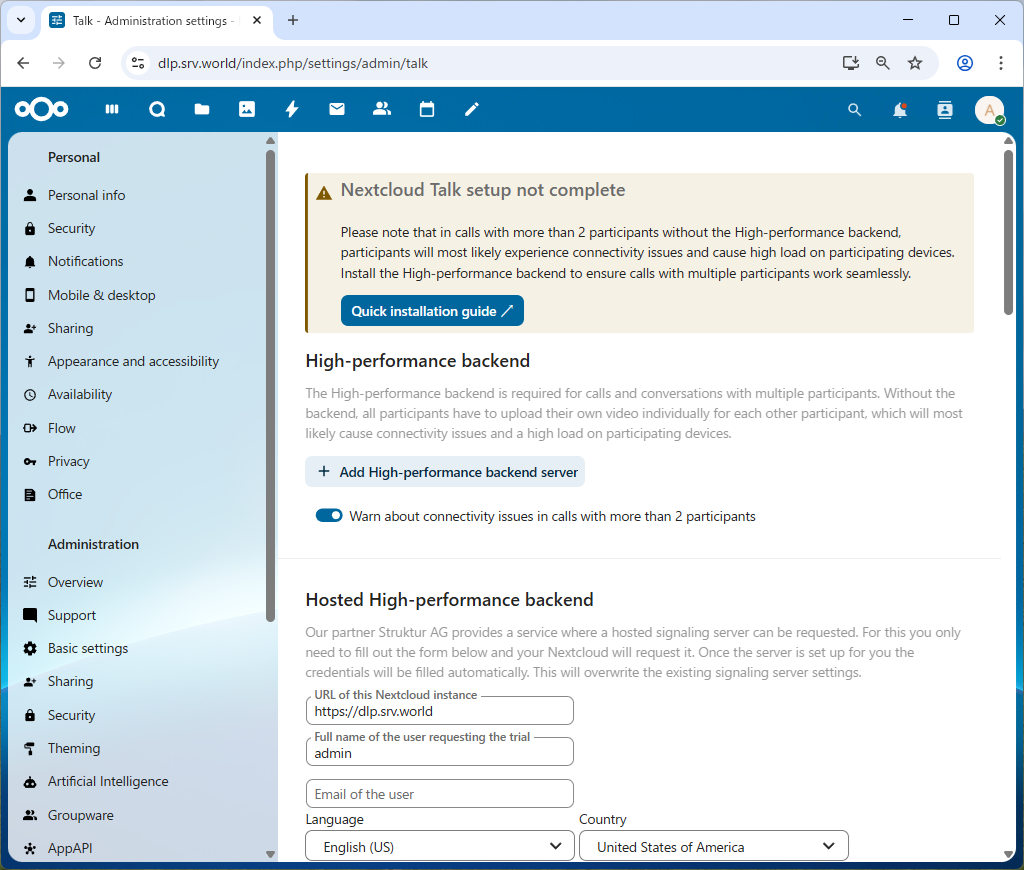Expand the Language dropdown
This screenshot has width=1024, height=870.
tap(440, 846)
